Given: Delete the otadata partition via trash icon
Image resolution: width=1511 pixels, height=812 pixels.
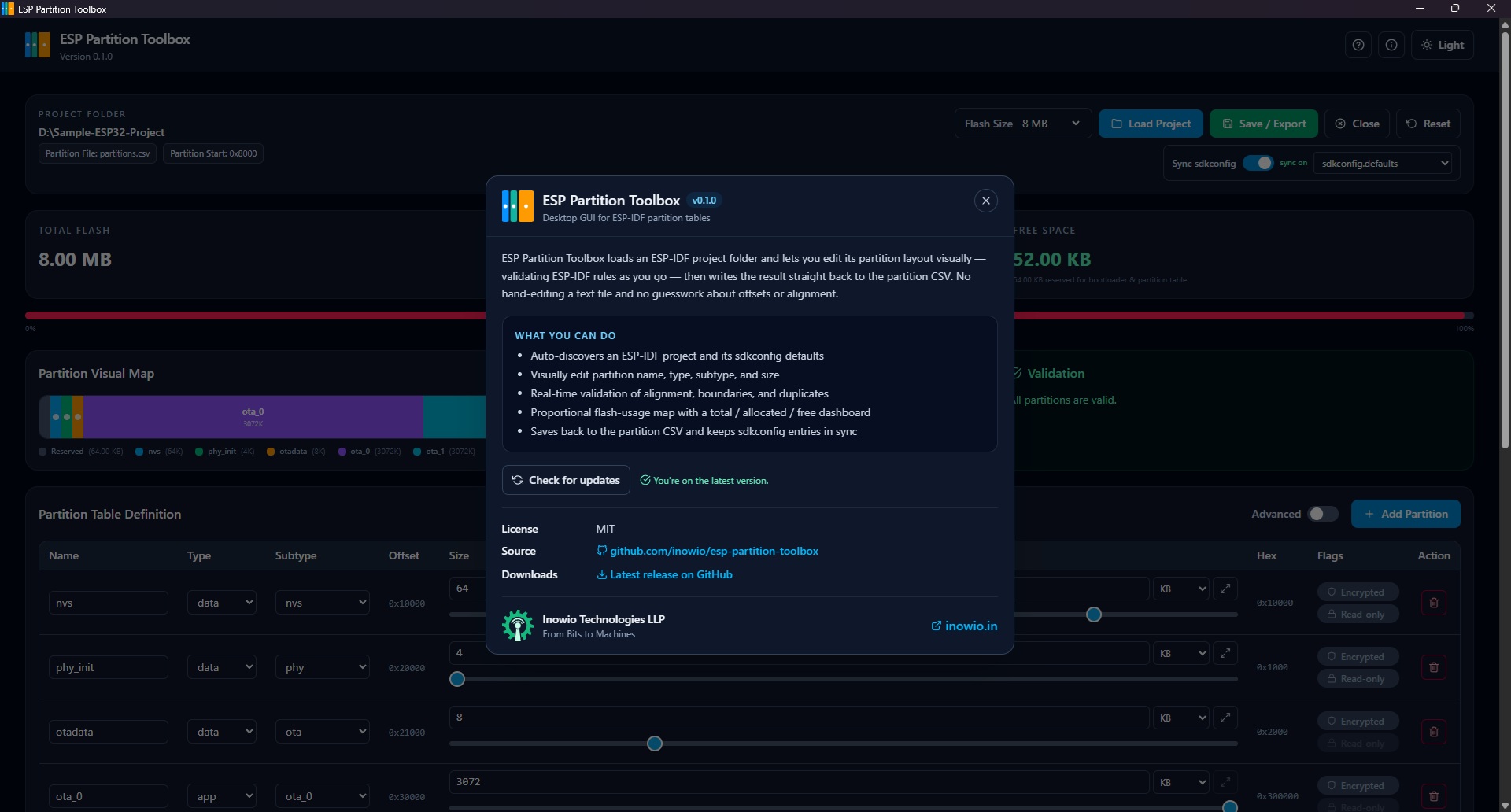Looking at the screenshot, I should [x=1433, y=732].
